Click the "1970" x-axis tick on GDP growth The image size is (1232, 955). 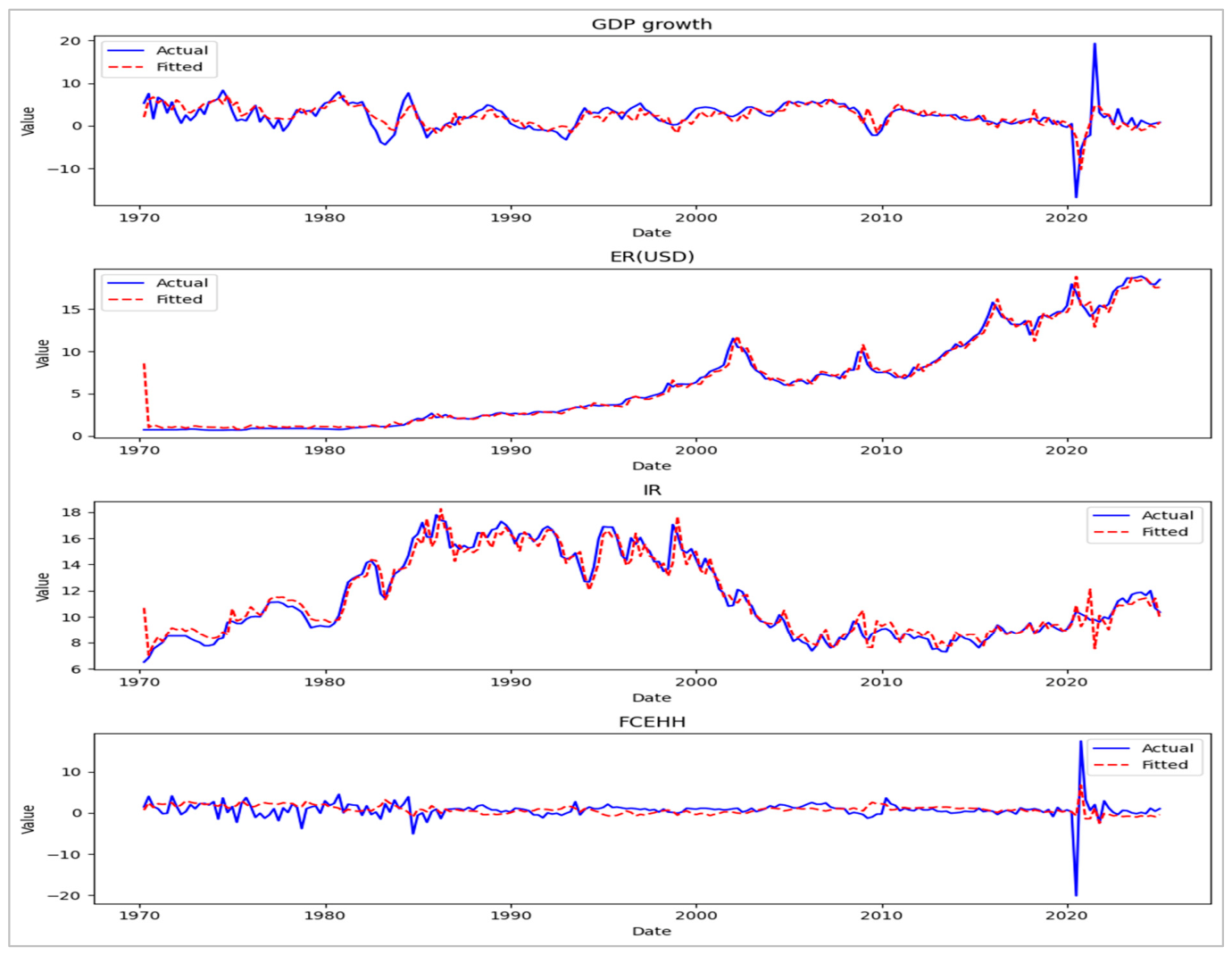[x=139, y=218]
